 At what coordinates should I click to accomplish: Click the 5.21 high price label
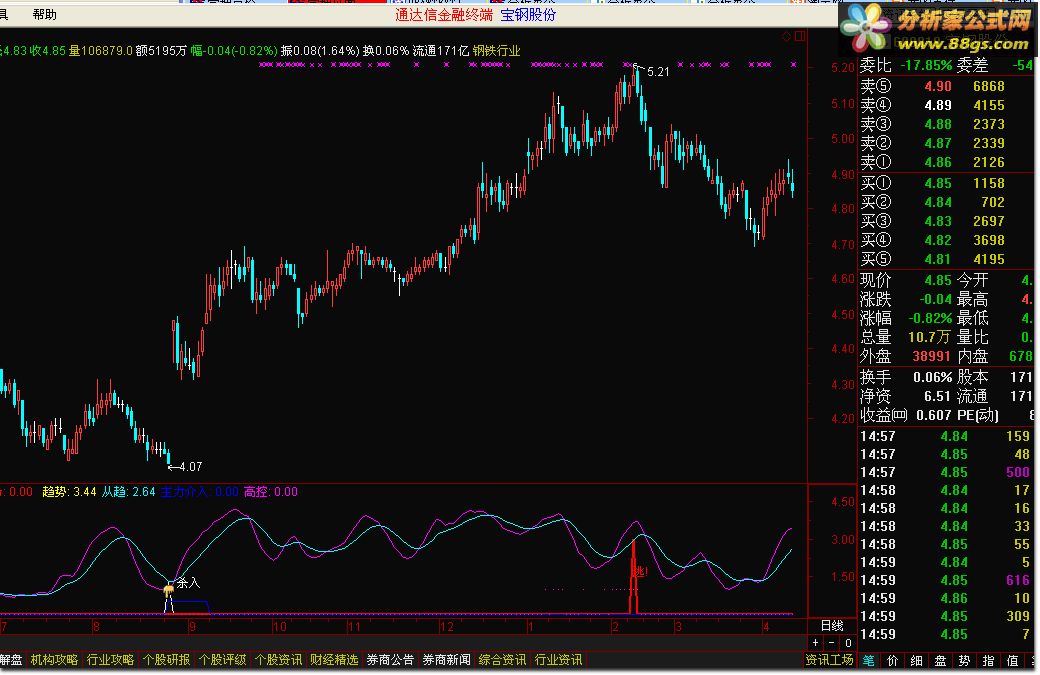click(658, 72)
